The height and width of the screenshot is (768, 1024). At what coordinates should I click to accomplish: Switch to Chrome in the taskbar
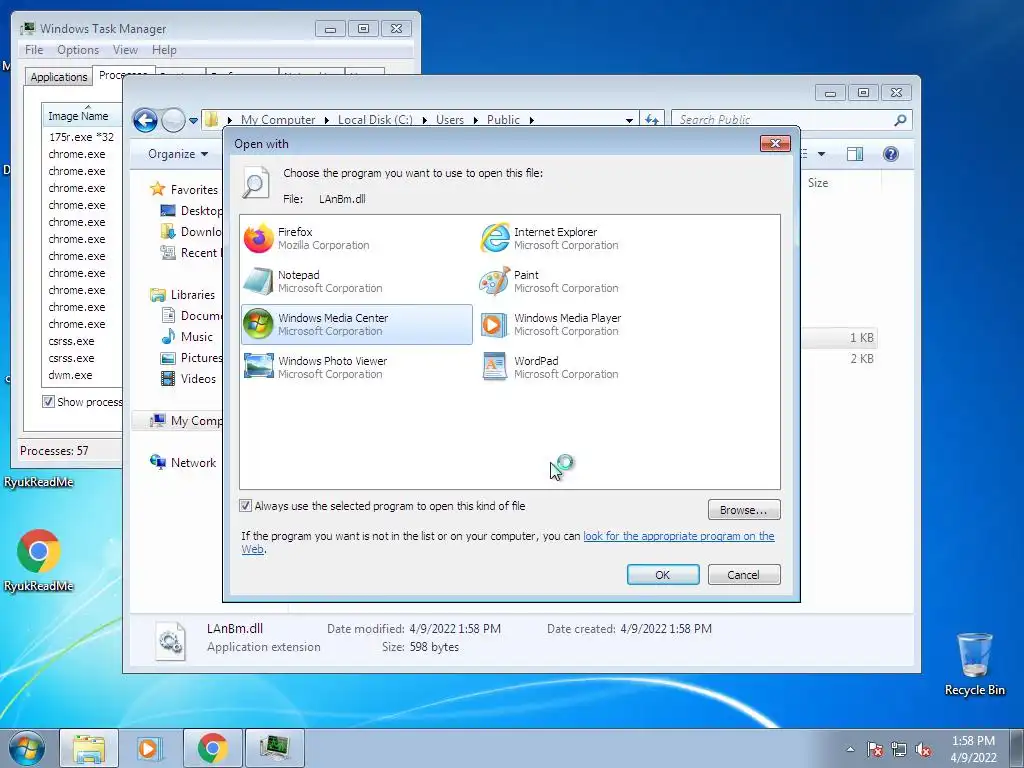(x=212, y=748)
